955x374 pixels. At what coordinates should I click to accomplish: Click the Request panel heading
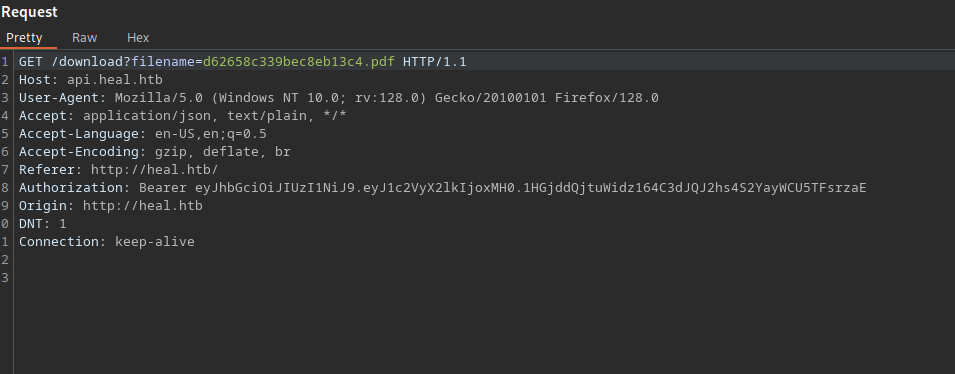[29, 12]
